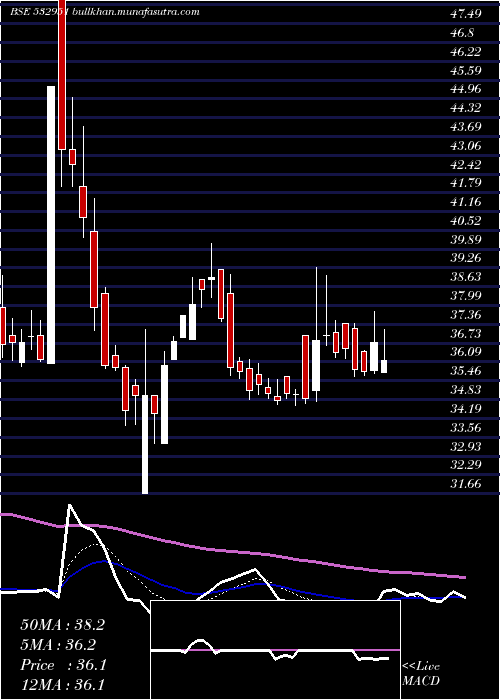The height and width of the screenshot is (700, 500).
Task: Click the 38.63 price axis label
Action: coord(466,277)
